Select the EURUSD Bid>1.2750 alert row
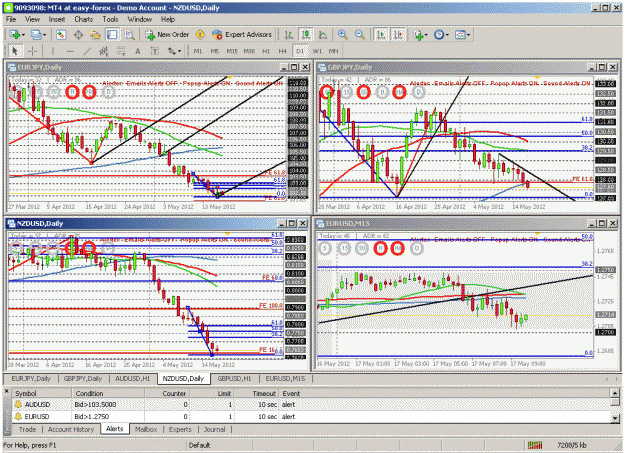Image resolution: width=625 pixels, height=453 pixels. (x=312, y=416)
